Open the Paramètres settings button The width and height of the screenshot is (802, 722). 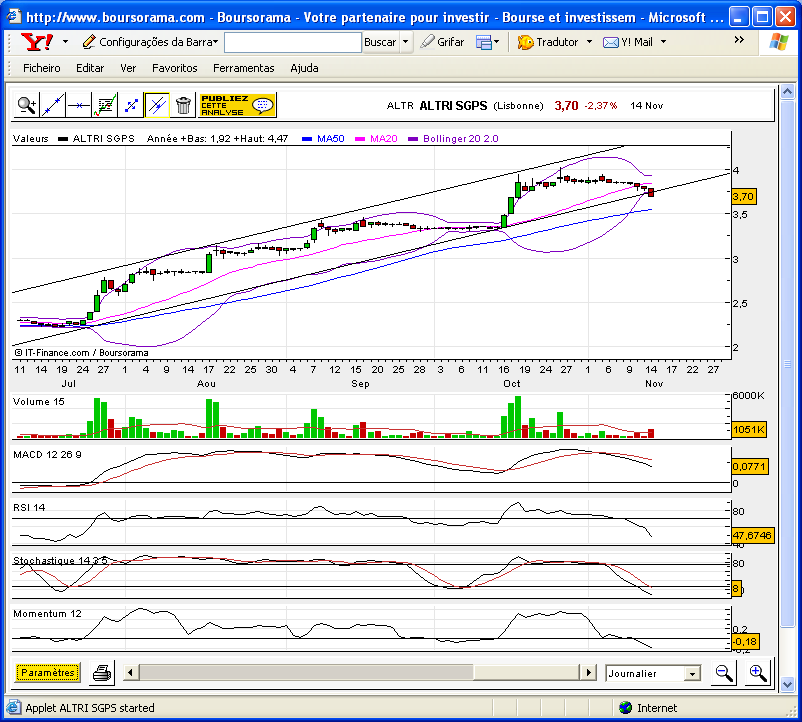(48, 672)
